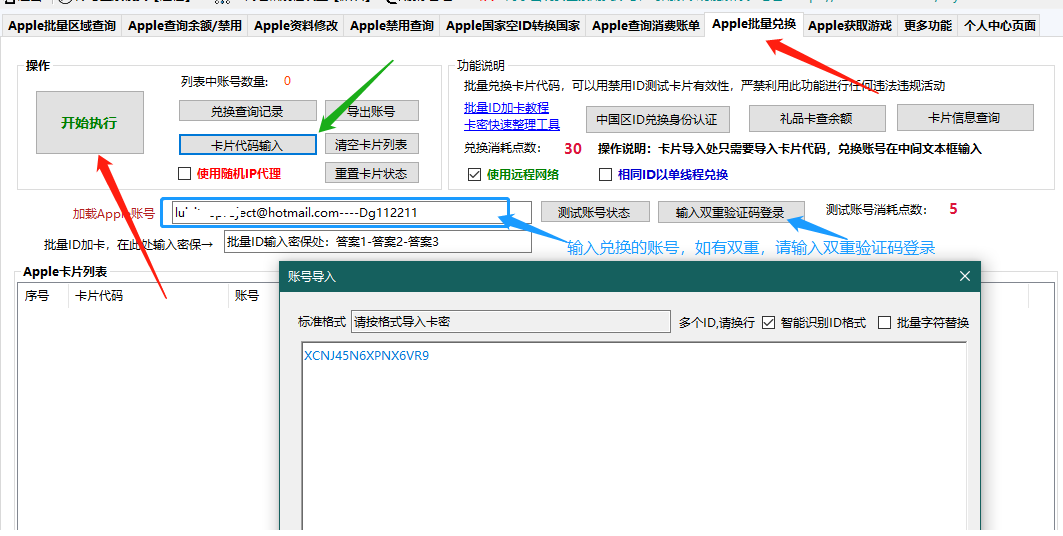This screenshot has width=1063, height=536.
Task: Click 测试账号消耗点数 value 5
Action: [953, 209]
